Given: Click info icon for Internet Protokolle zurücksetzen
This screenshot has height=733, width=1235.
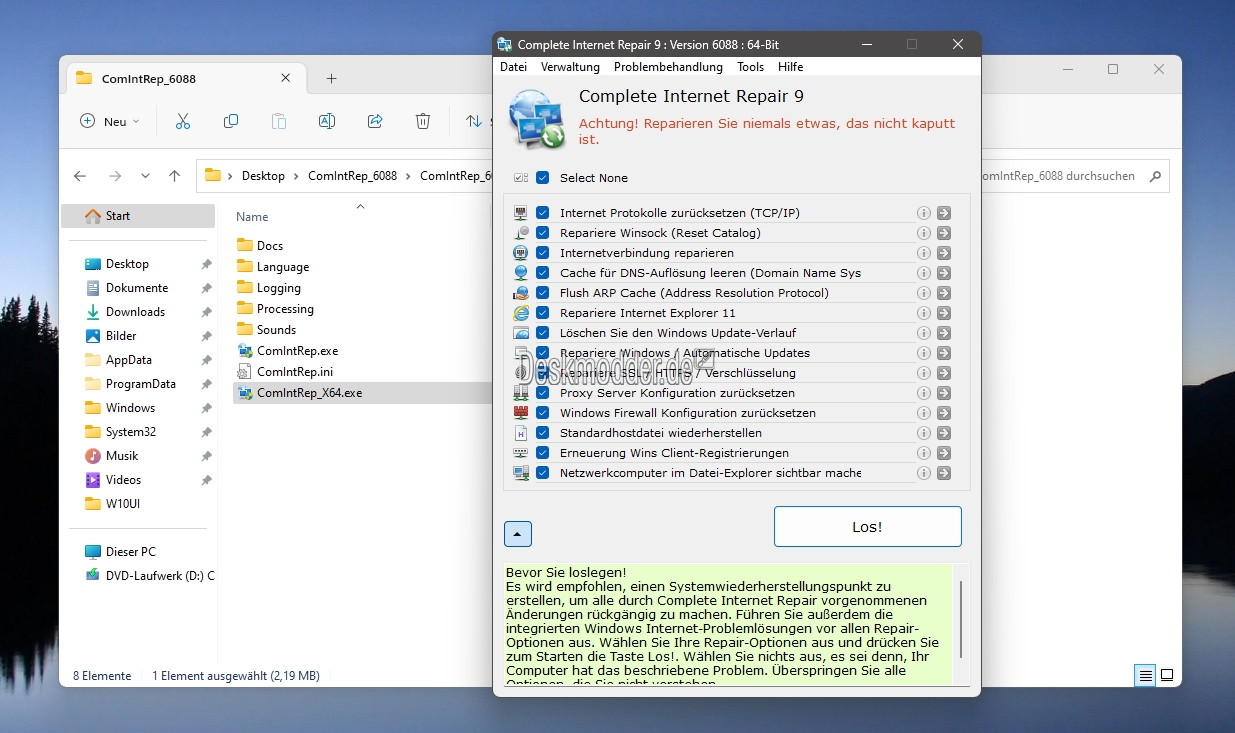Looking at the screenshot, I should tap(924, 213).
